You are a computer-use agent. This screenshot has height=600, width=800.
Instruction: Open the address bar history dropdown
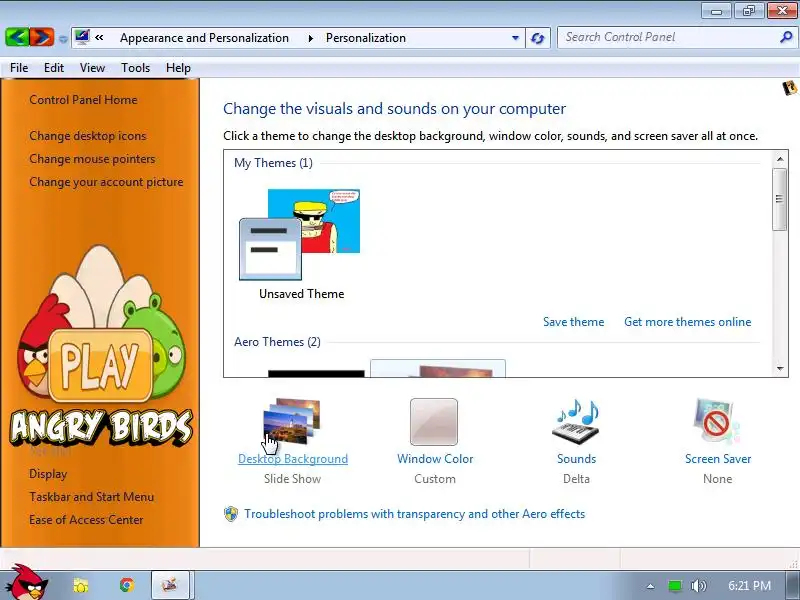515,38
